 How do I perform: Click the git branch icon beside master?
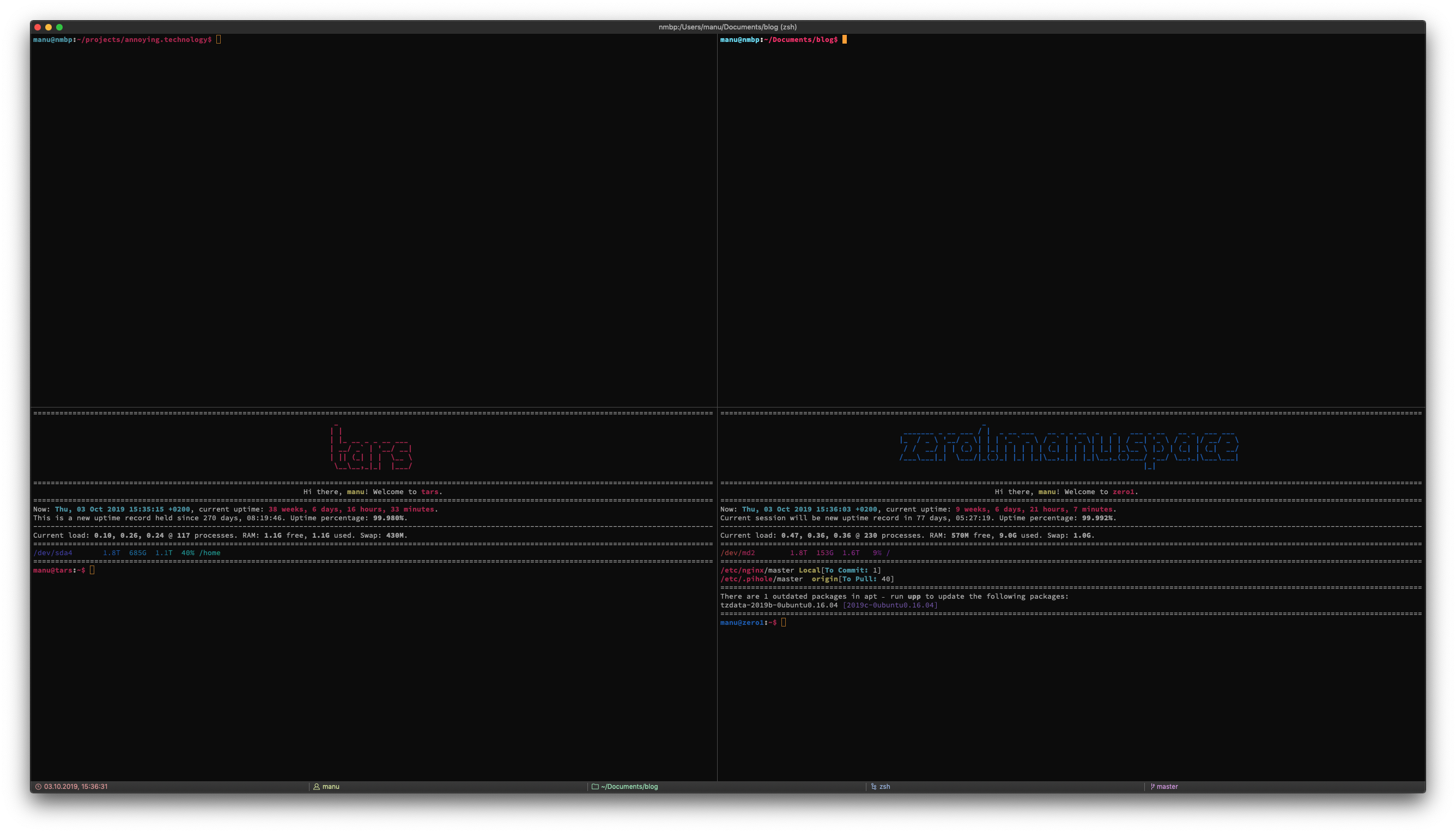pos(1152,787)
